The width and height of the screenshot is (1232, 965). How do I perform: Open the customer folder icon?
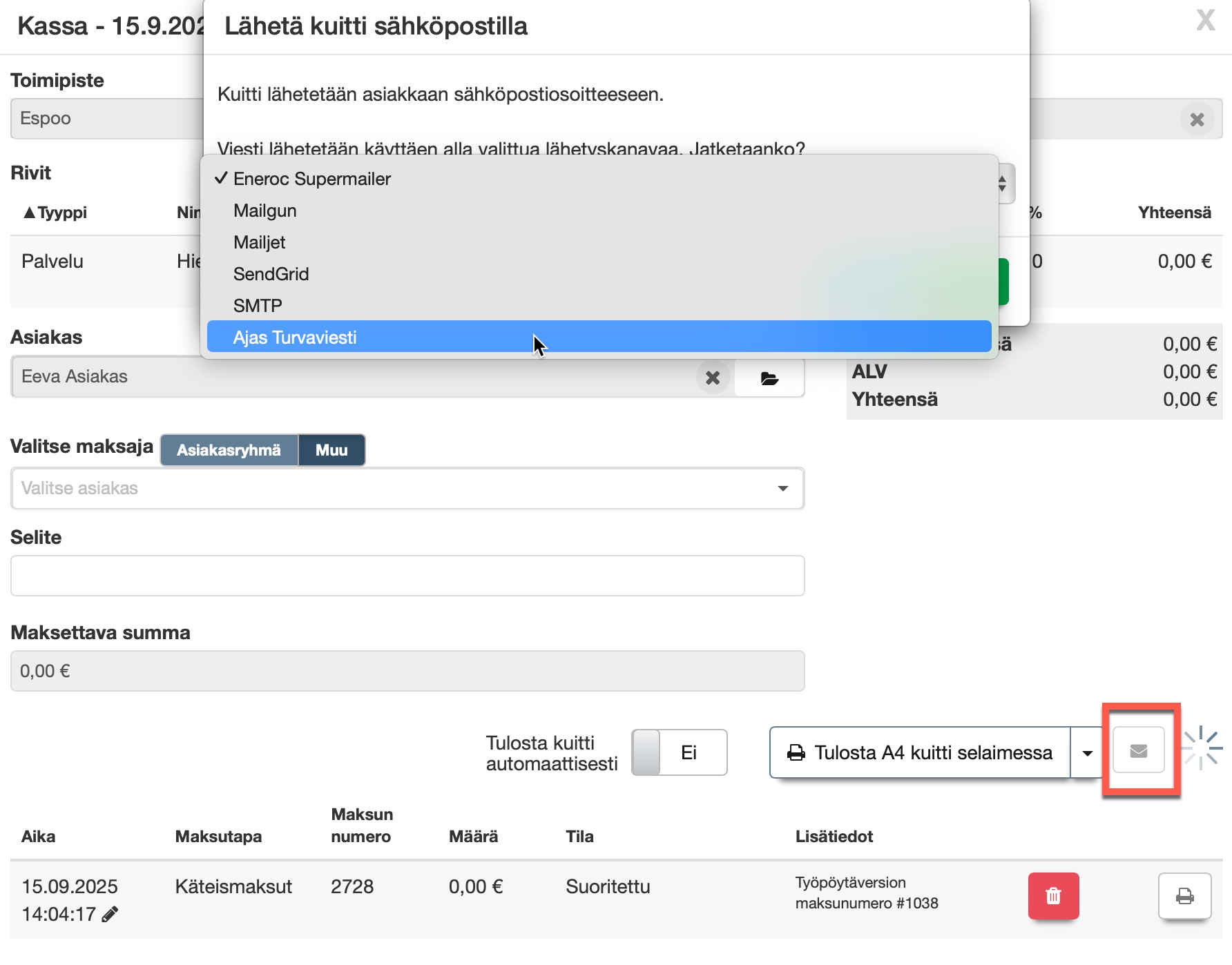click(x=769, y=378)
